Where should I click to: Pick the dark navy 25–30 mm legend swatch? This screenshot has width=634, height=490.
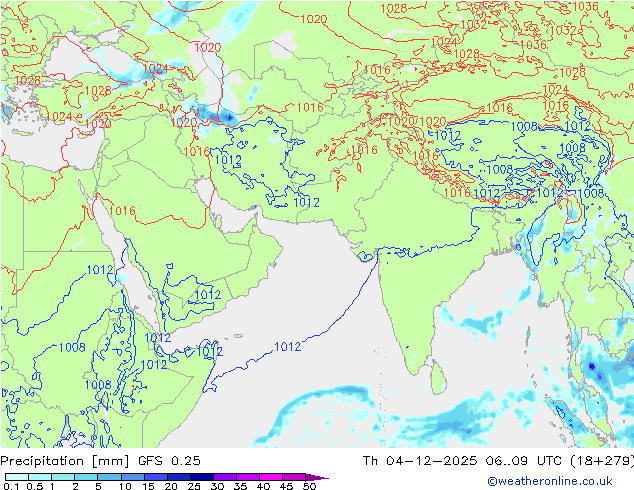point(201,477)
